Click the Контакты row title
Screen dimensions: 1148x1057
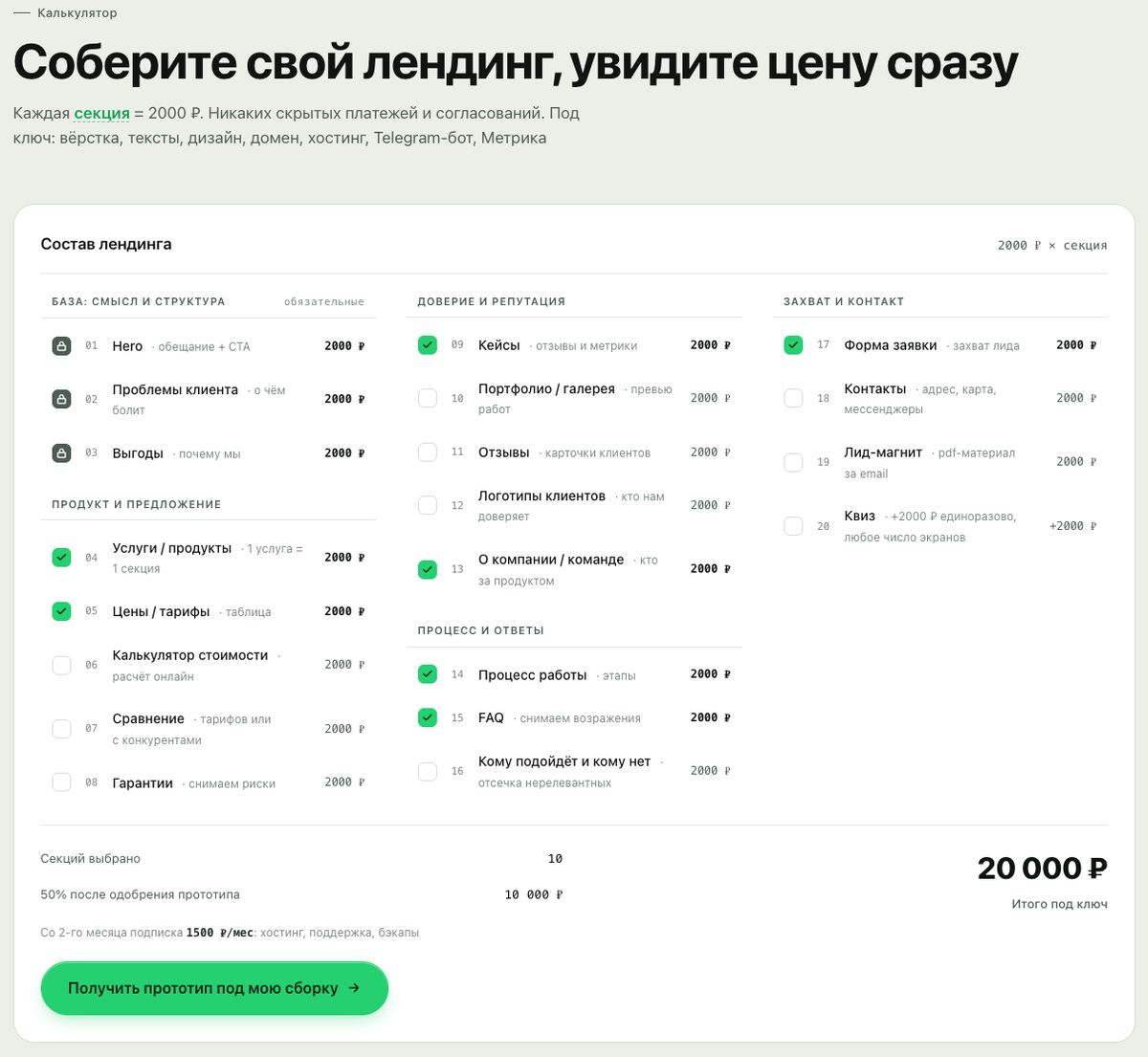pos(875,388)
